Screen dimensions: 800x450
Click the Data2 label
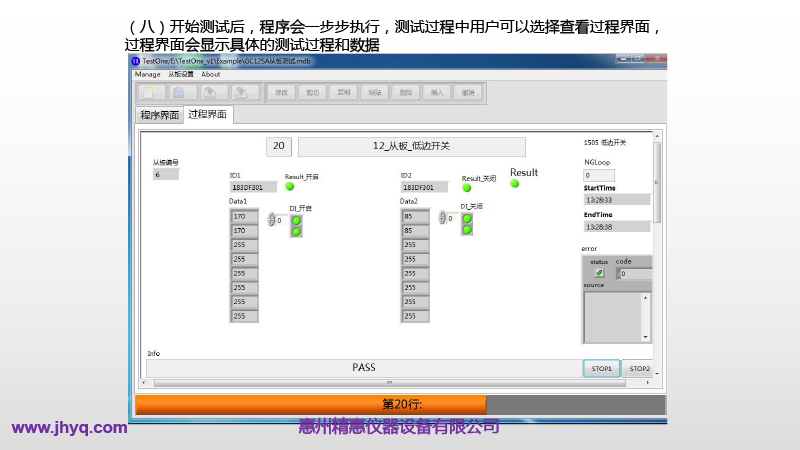(409, 202)
